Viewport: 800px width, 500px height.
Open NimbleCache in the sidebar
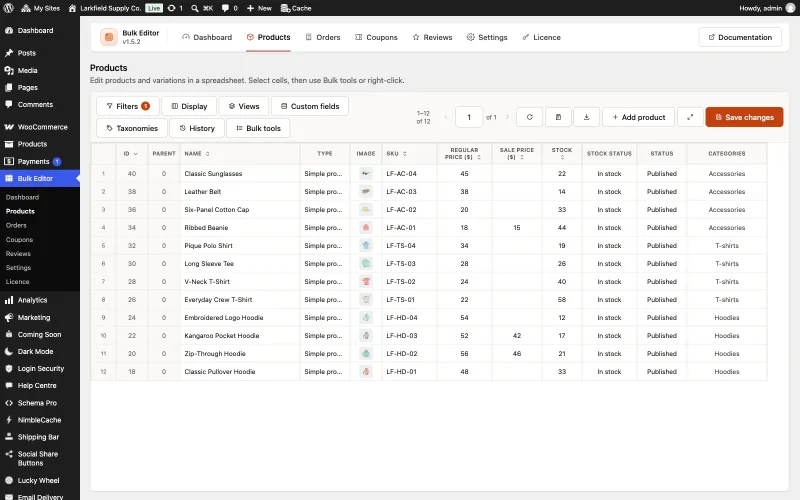[x=40, y=420]
